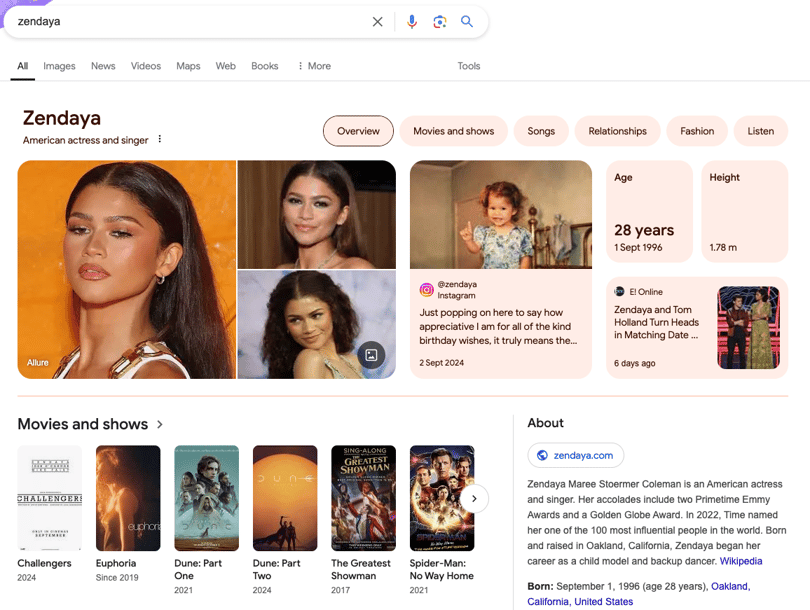
Task: Open the more images icon on the photo
Action: 371,355
